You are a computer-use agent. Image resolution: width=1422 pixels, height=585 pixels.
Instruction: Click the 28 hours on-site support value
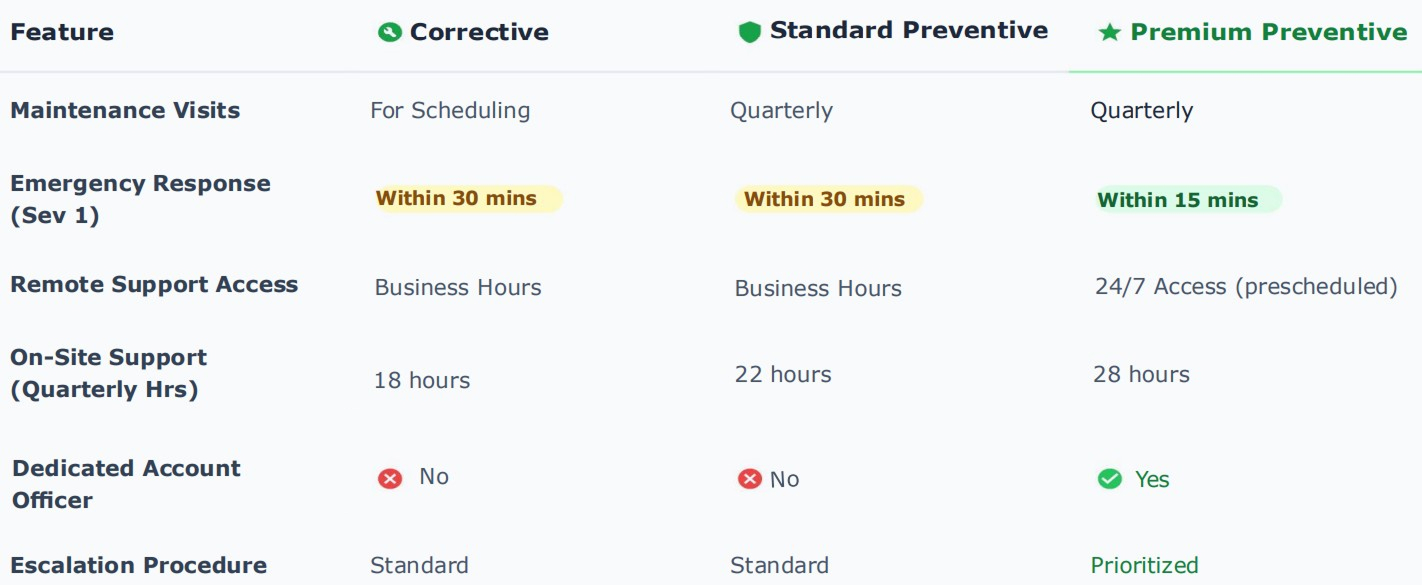point(1141,375)
